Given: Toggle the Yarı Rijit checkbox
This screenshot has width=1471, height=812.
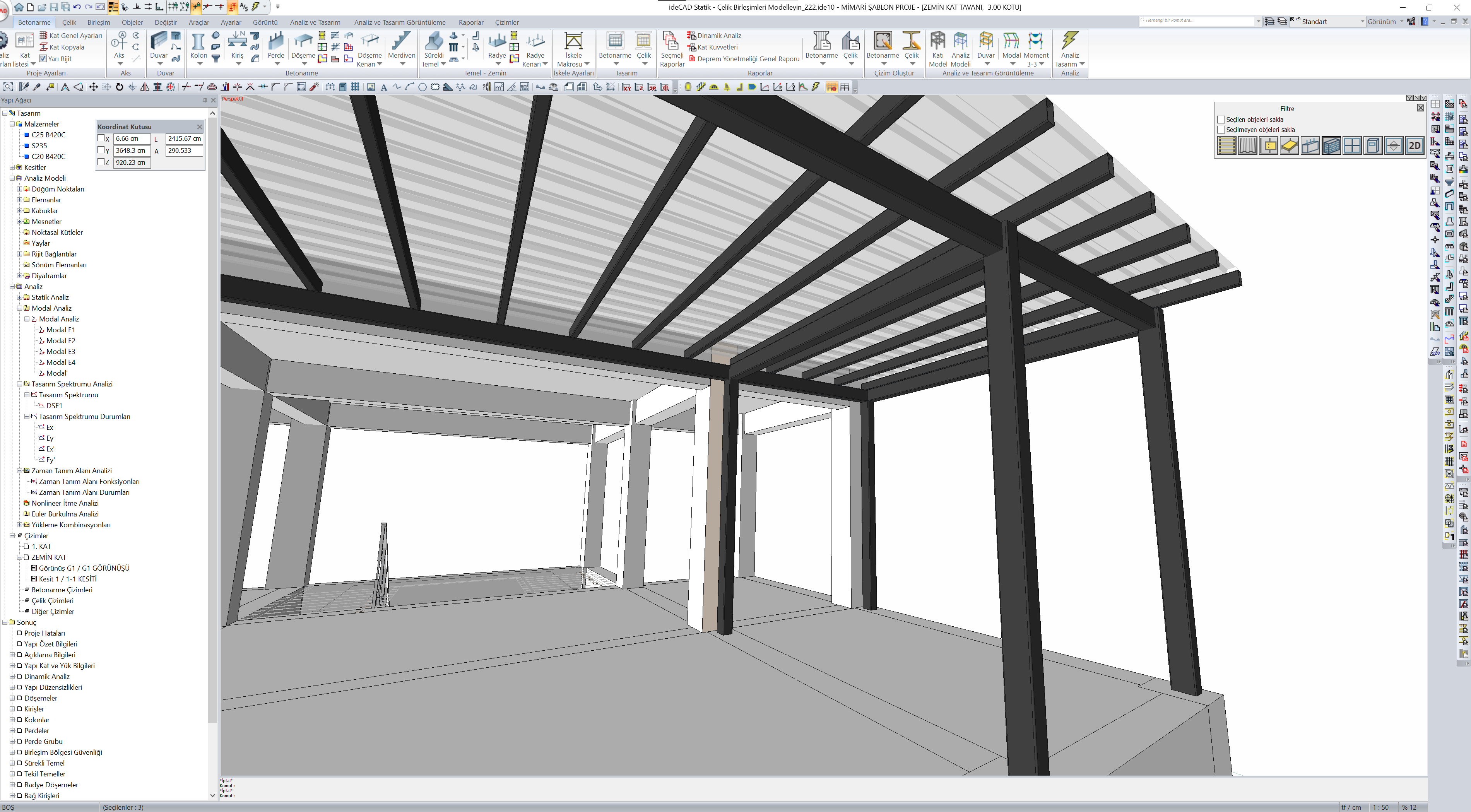Looking at the screenshot, I should [x=43, y=59].
